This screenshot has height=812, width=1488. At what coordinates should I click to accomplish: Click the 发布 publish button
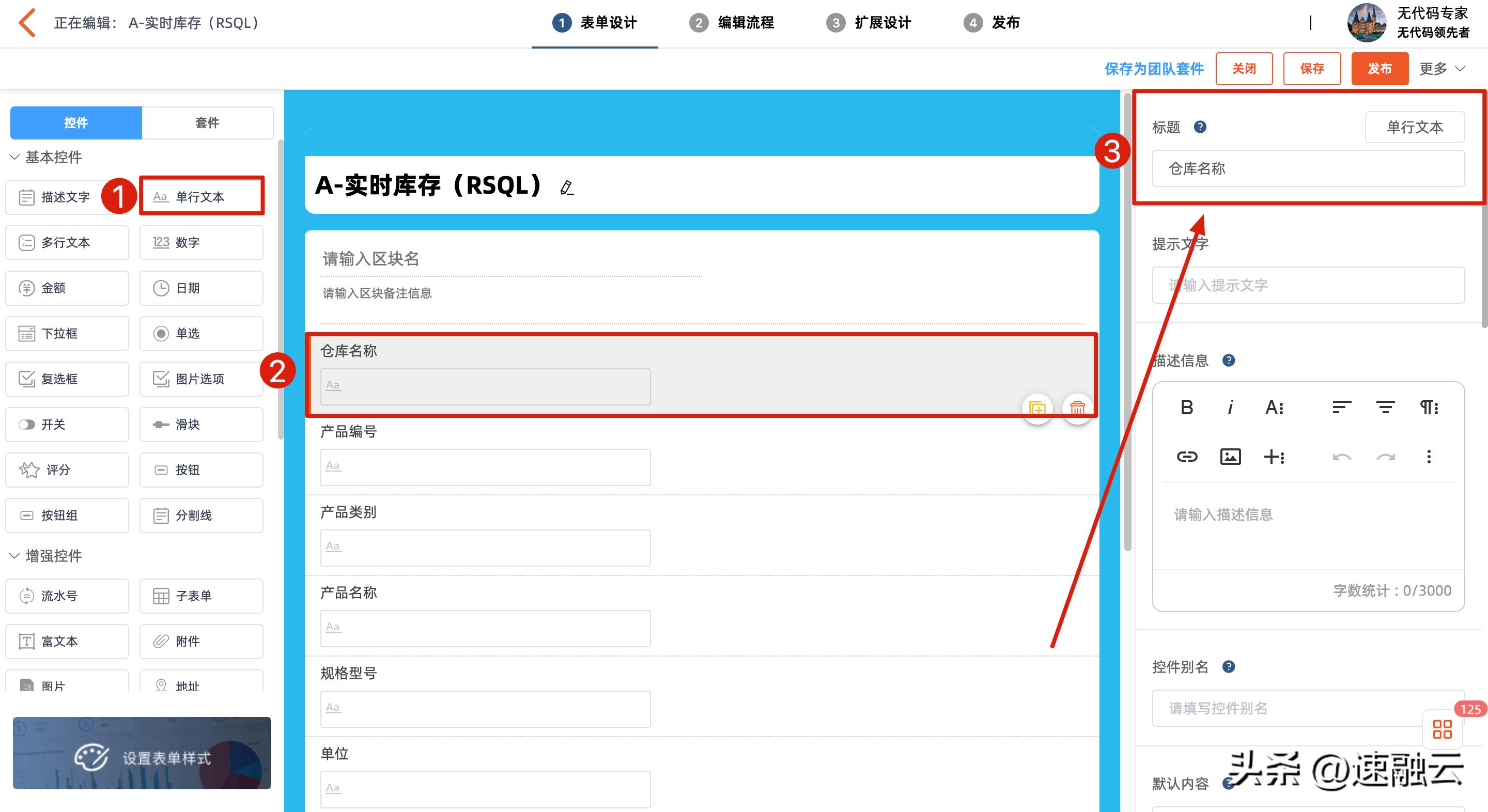click(1380, 68)
